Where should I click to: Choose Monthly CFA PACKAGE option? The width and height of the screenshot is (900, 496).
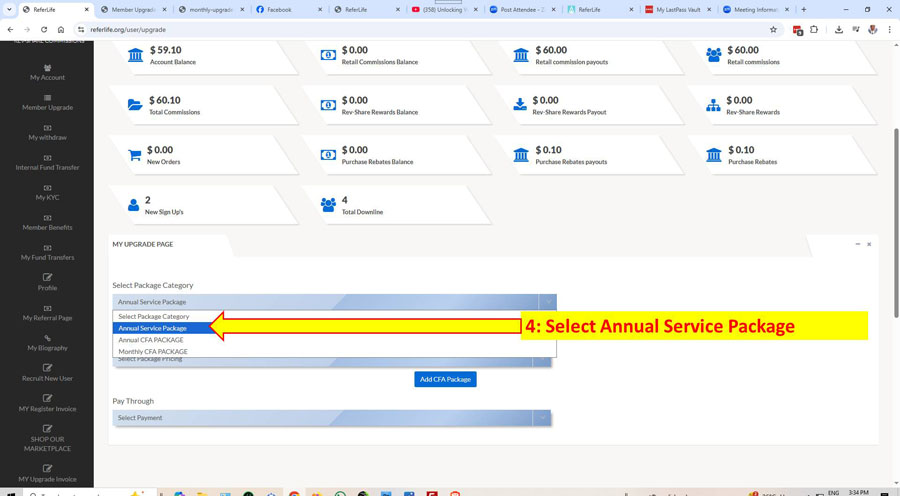(153, 351)
